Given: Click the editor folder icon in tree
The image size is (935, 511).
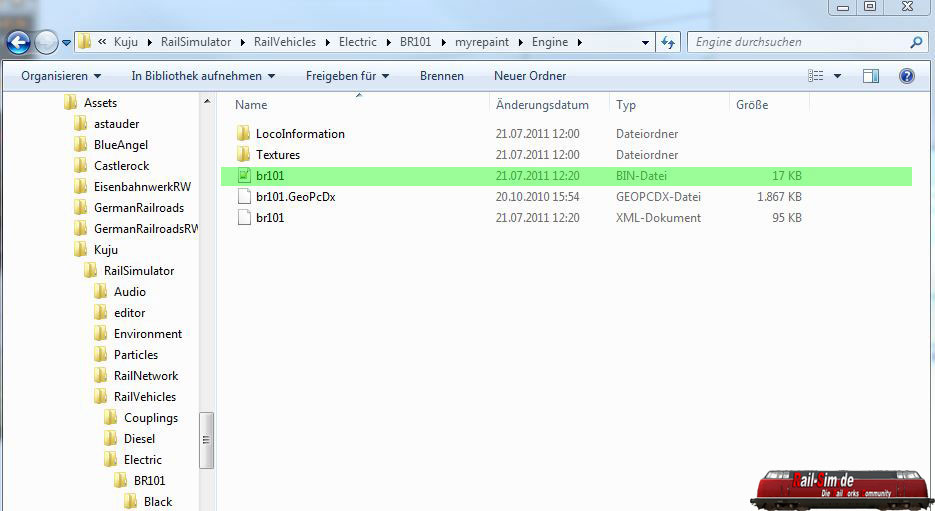Looking at the screenshot, I should 101,312.
